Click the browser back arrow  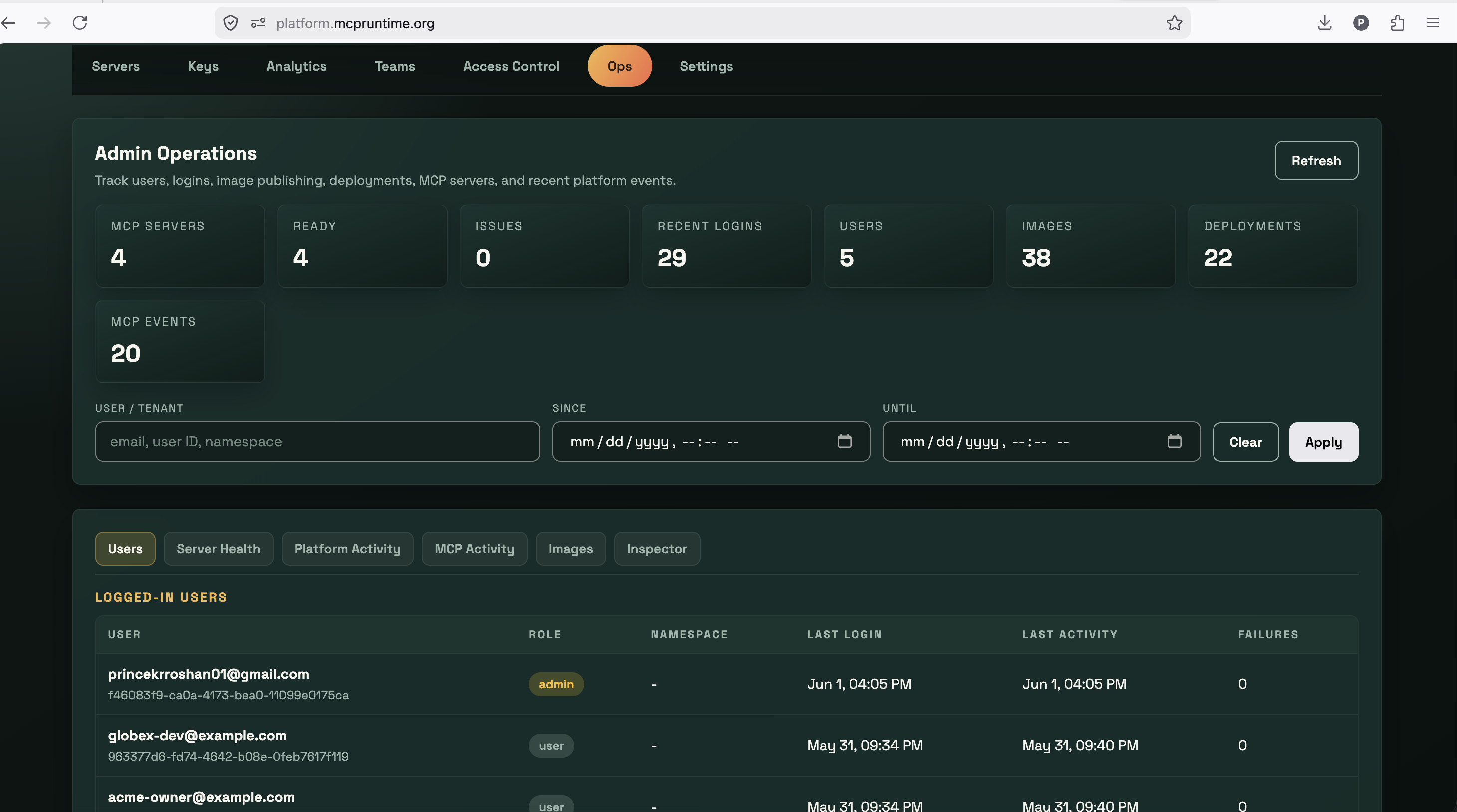[x=9, y=23]
